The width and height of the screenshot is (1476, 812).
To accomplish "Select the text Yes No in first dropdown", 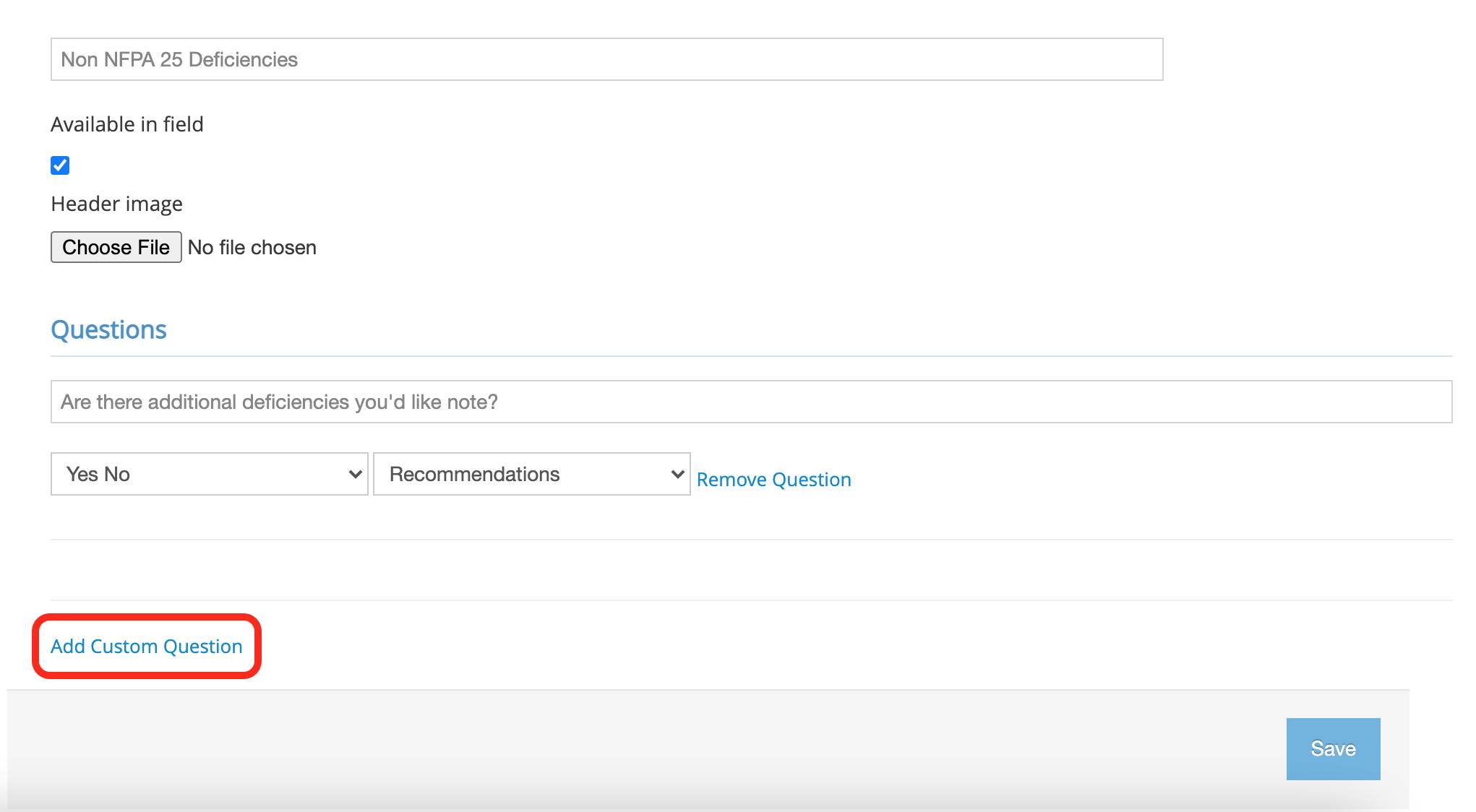I will click(x=98, y=475).
